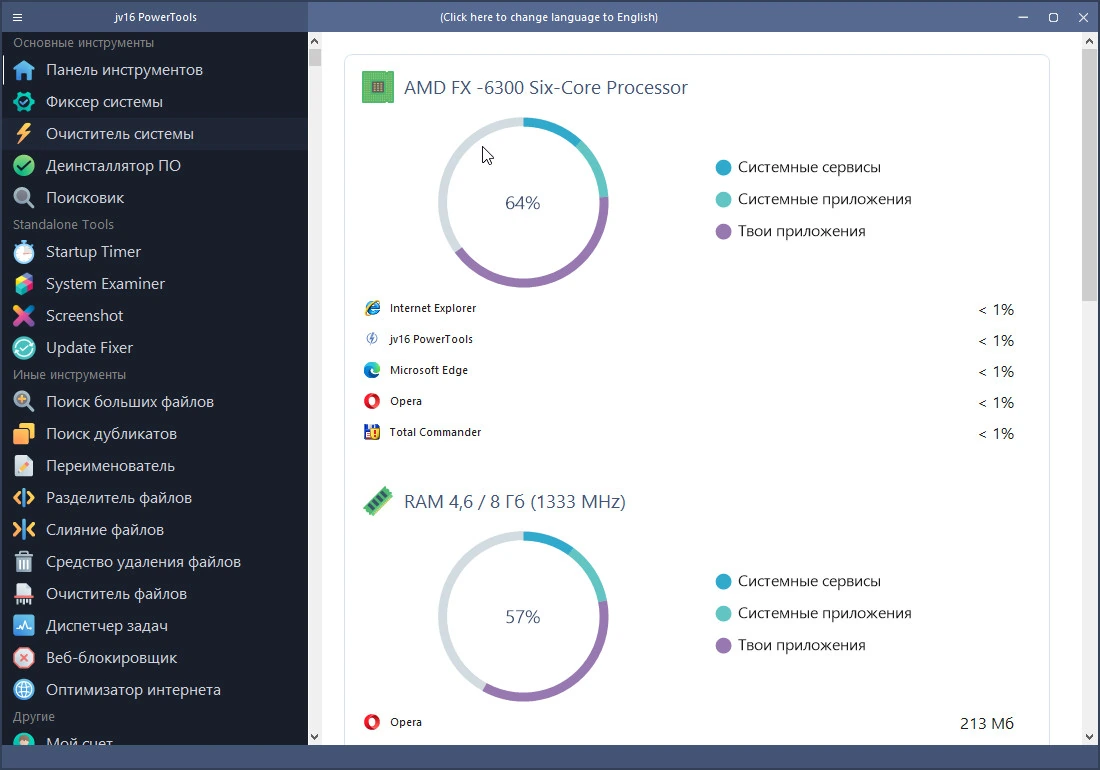Click the RAM 4,6 / 8 Гб heading
Viewport: 1100px width, 770px height.
pos(514,502)
